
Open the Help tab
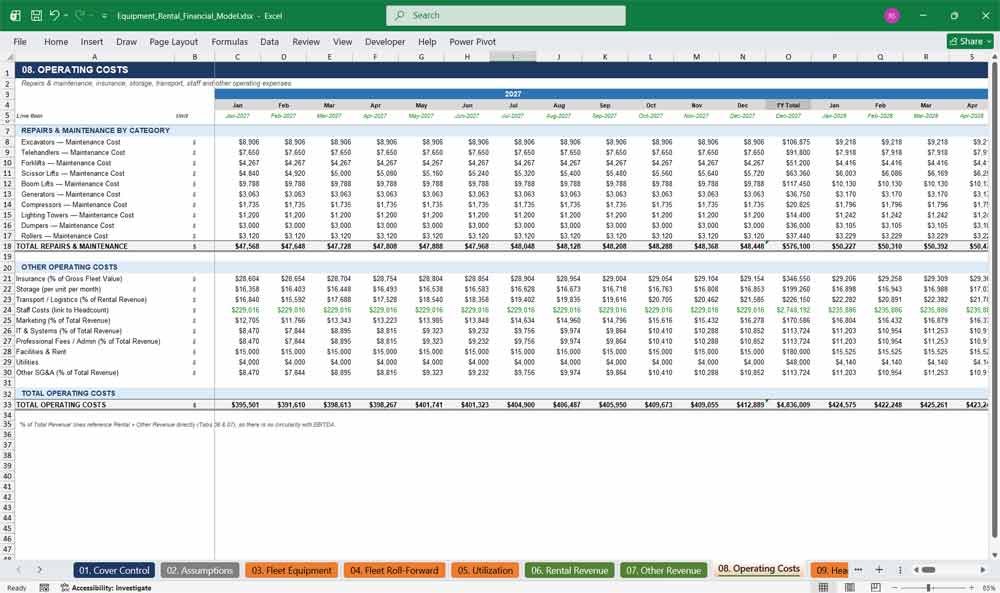[x=427, y=41]
